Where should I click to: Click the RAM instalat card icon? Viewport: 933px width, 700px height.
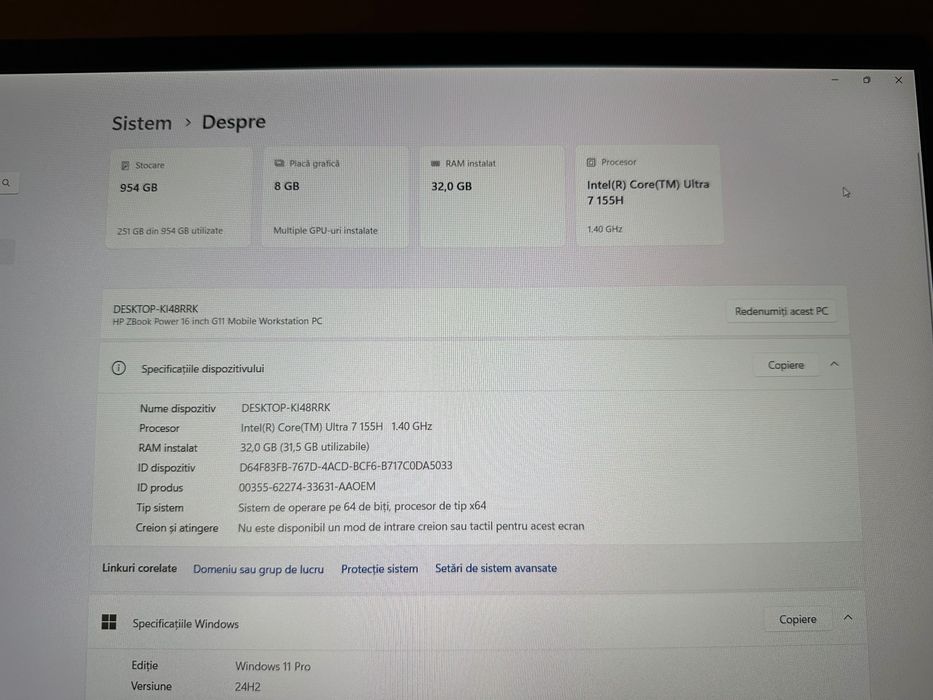coord(436,163)
